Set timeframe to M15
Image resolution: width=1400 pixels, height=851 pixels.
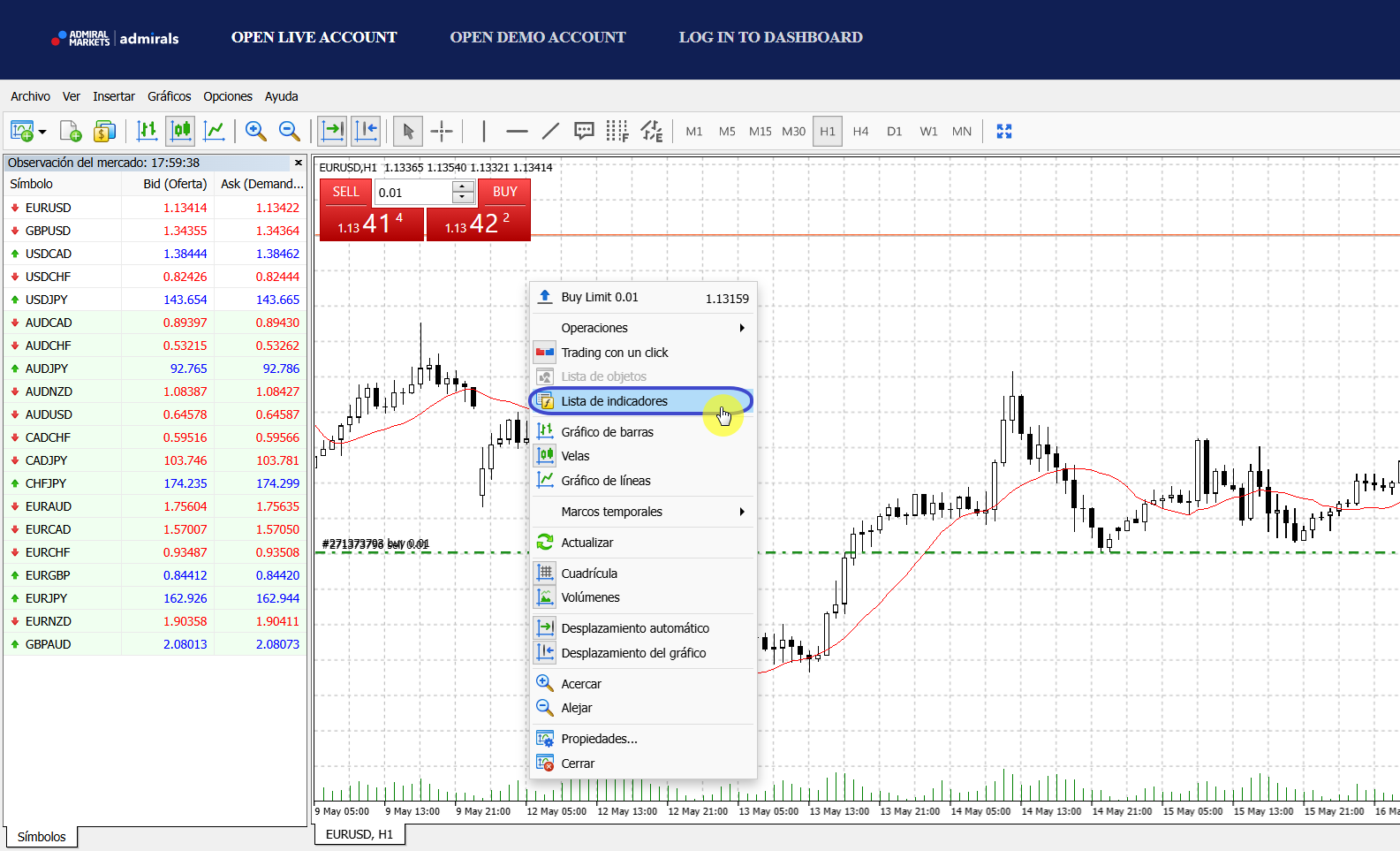(761, 132)
